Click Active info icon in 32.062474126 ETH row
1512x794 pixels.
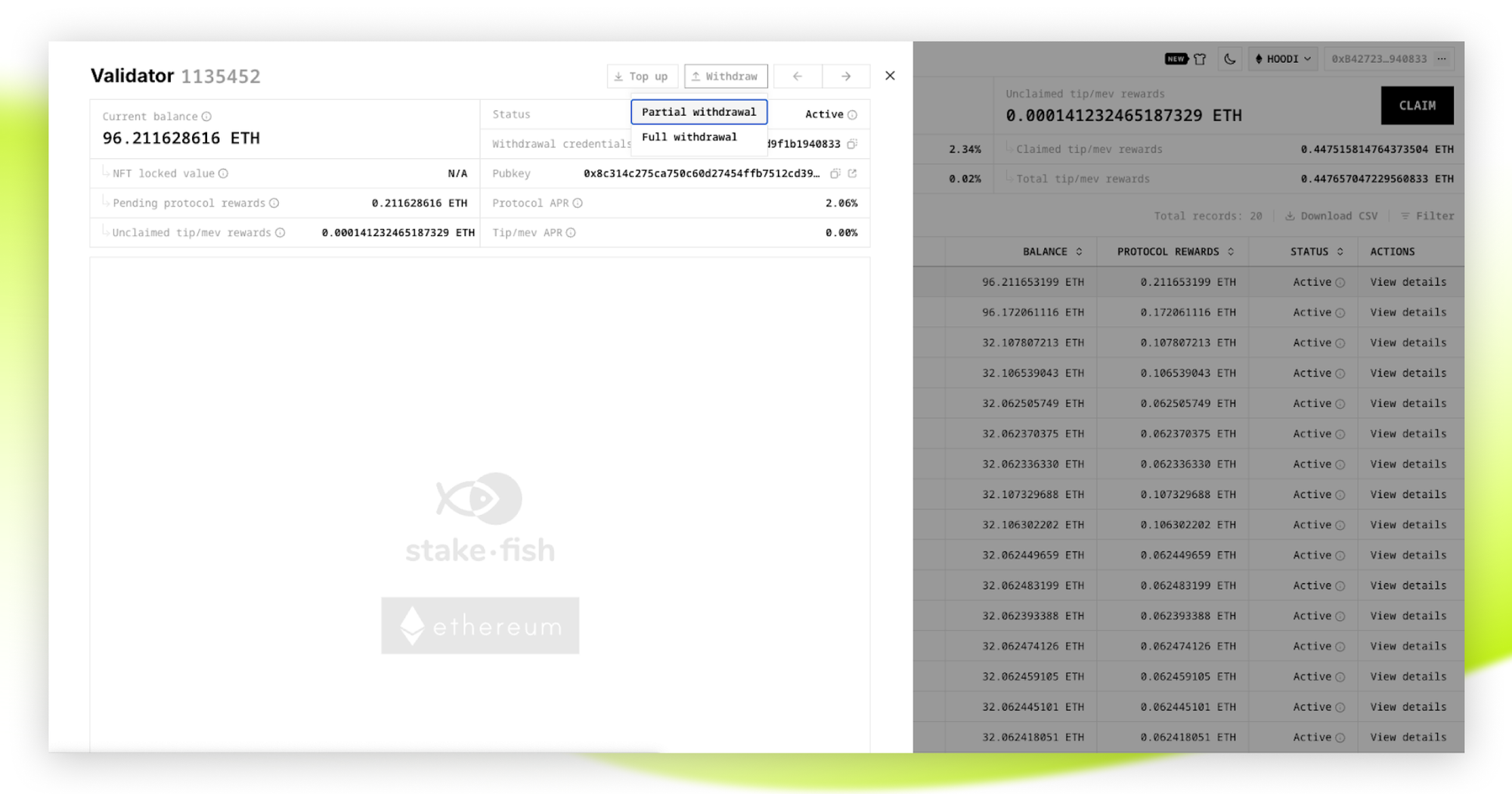1340,647
